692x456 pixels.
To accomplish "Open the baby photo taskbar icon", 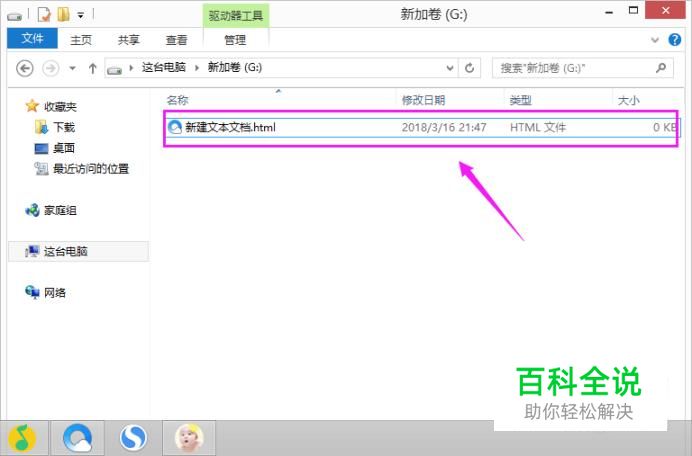I will click(x=189, y=438).
